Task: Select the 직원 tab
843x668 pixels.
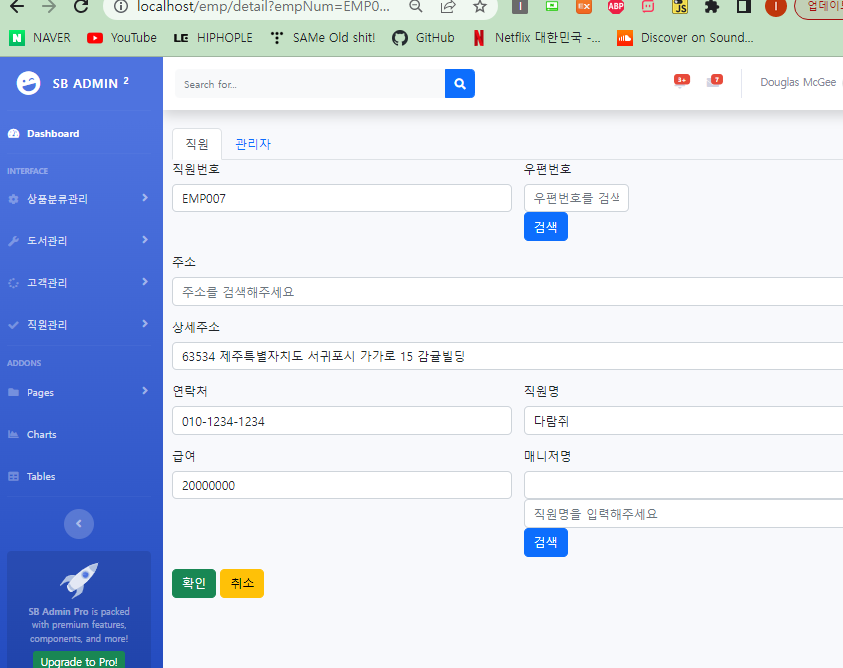Action: tap(197, 144)
